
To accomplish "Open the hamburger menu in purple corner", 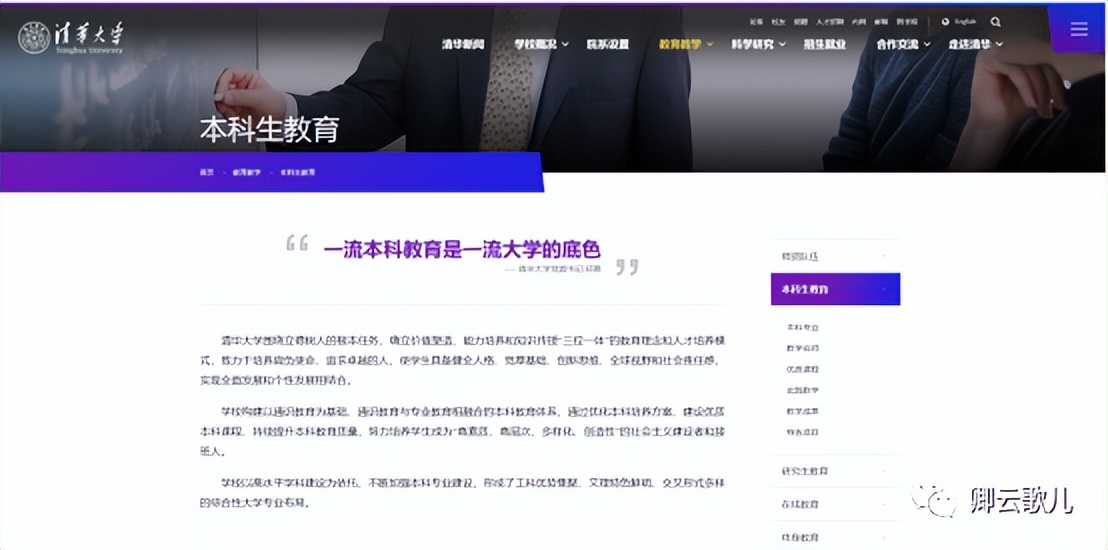I will (1079, 29).
